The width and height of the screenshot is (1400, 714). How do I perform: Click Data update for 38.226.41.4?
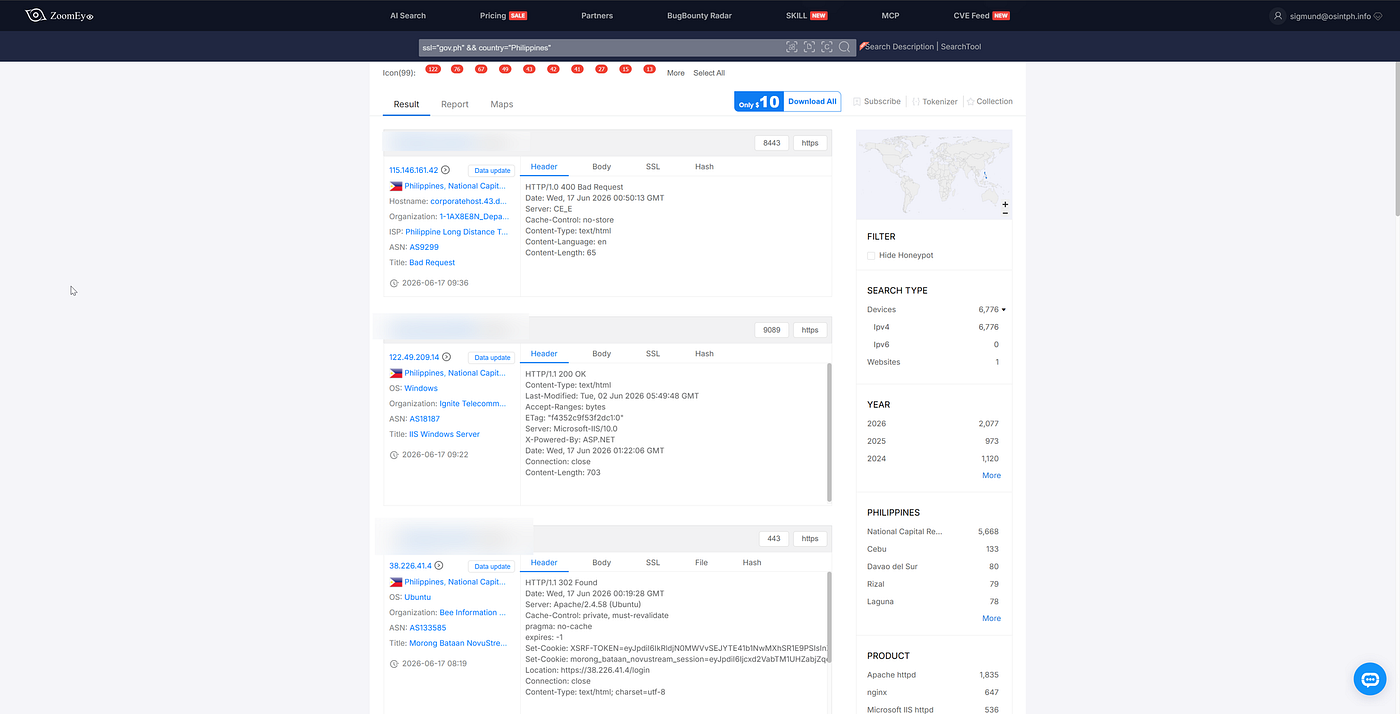[x=493, y=567]
